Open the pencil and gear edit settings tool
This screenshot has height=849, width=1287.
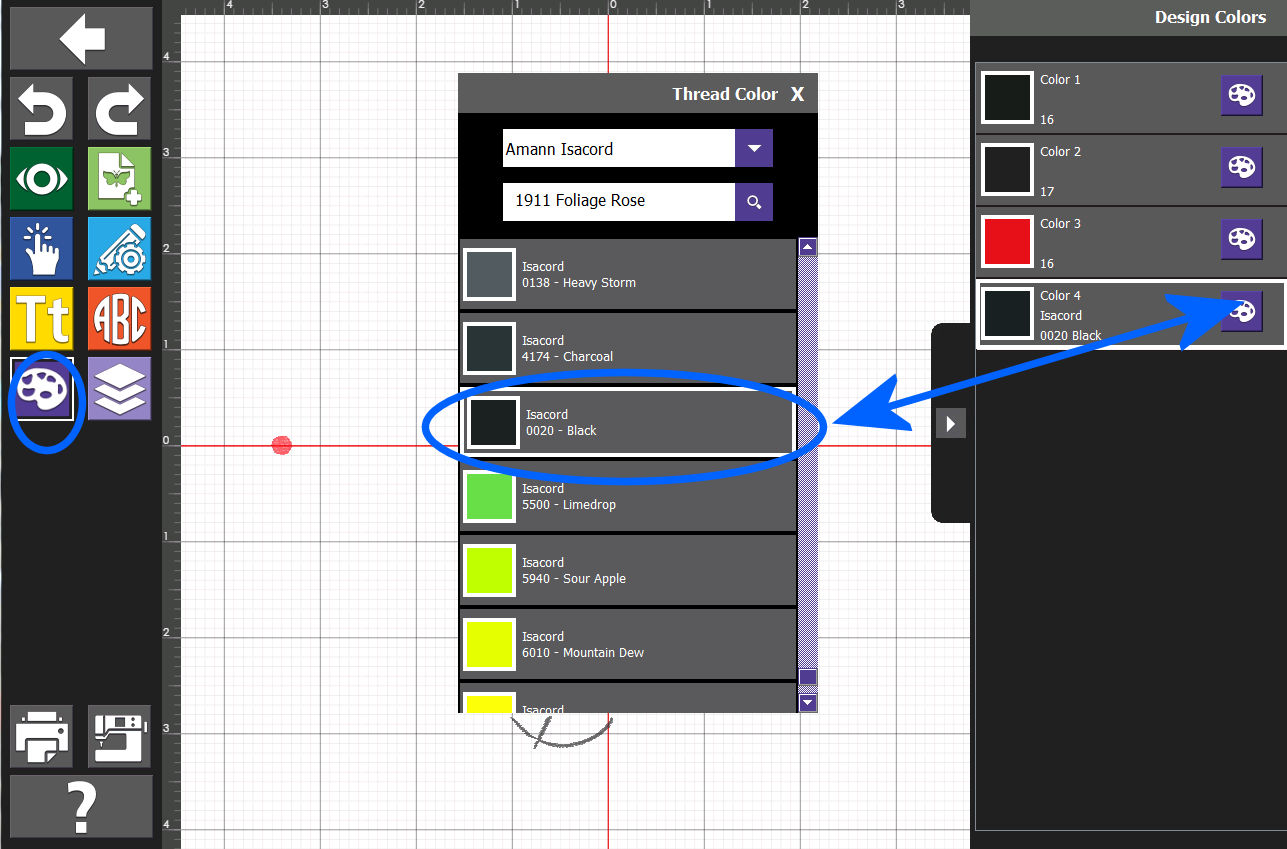(119, 248)
